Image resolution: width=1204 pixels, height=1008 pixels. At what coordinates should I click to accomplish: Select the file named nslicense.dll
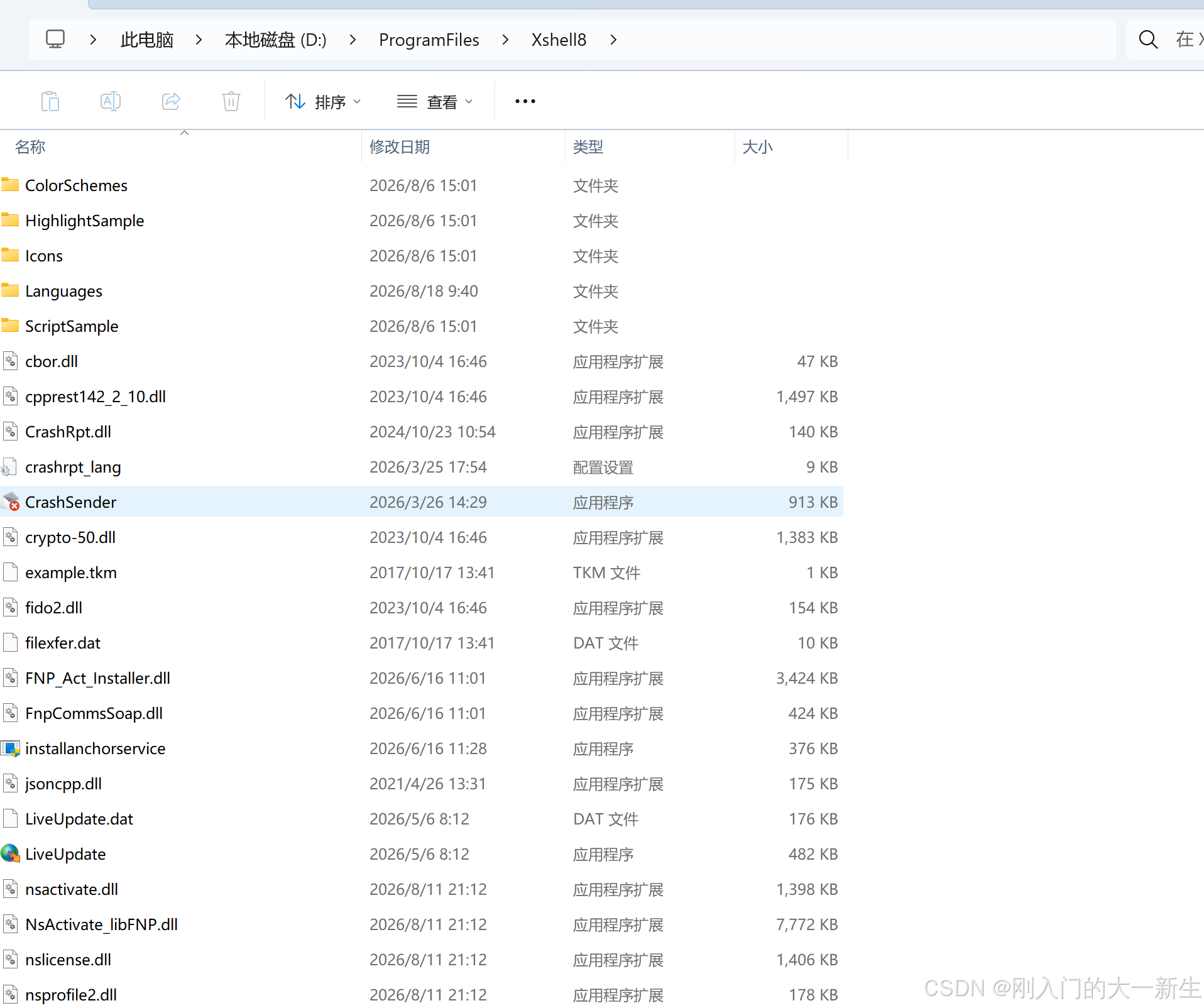[68, 960]
